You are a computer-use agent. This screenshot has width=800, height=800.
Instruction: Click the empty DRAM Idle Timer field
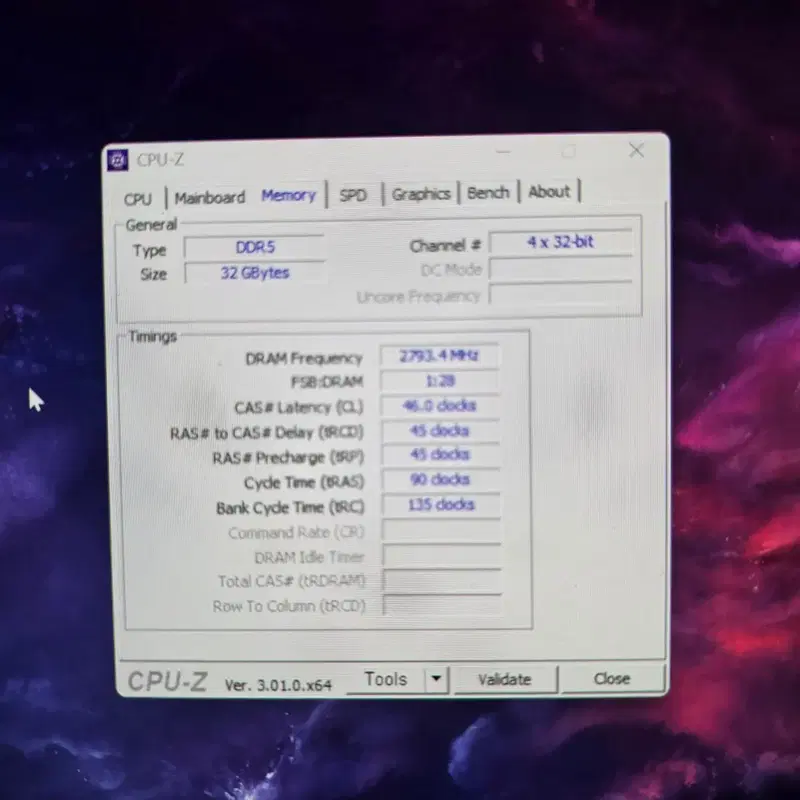(x=442, y=556)
